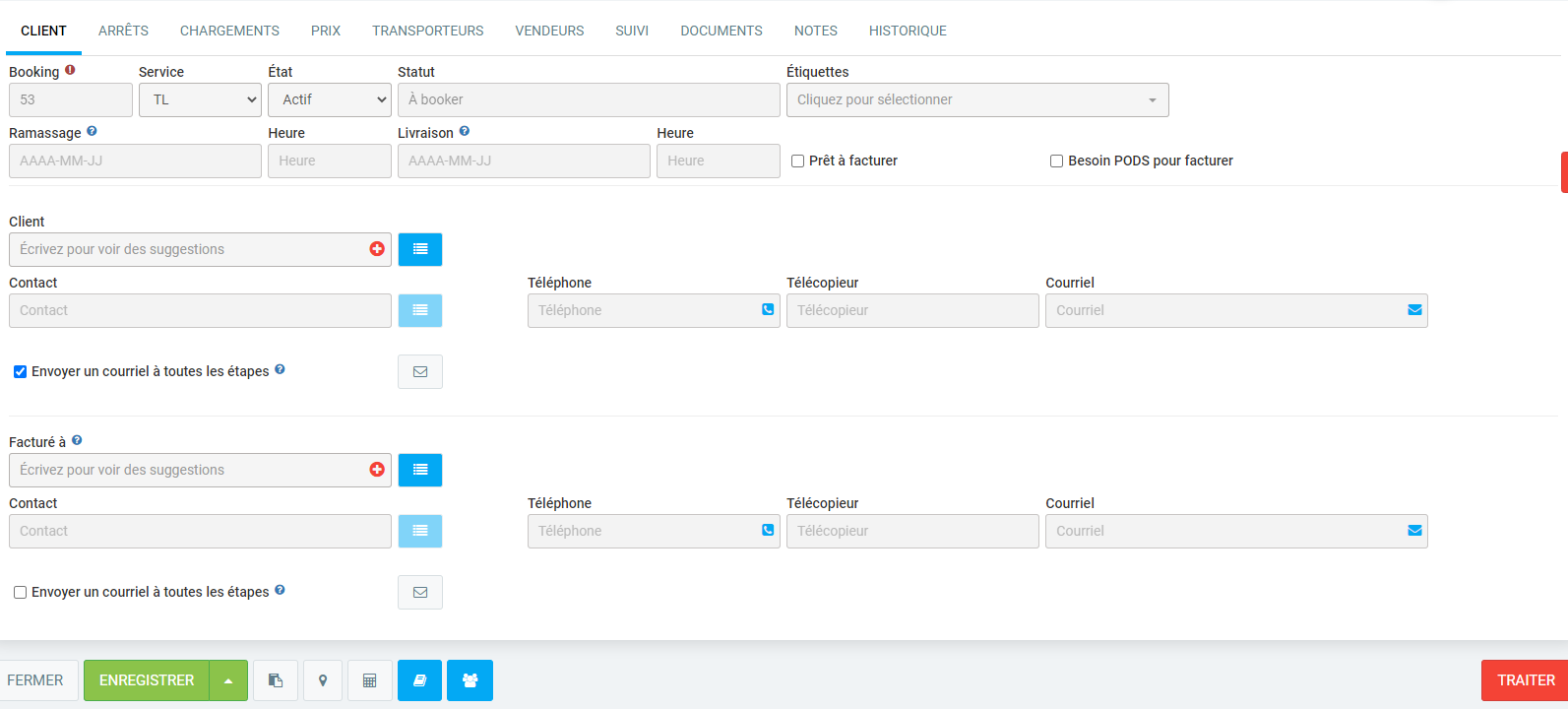Click the Ramassage date input field

pos(135,161)
